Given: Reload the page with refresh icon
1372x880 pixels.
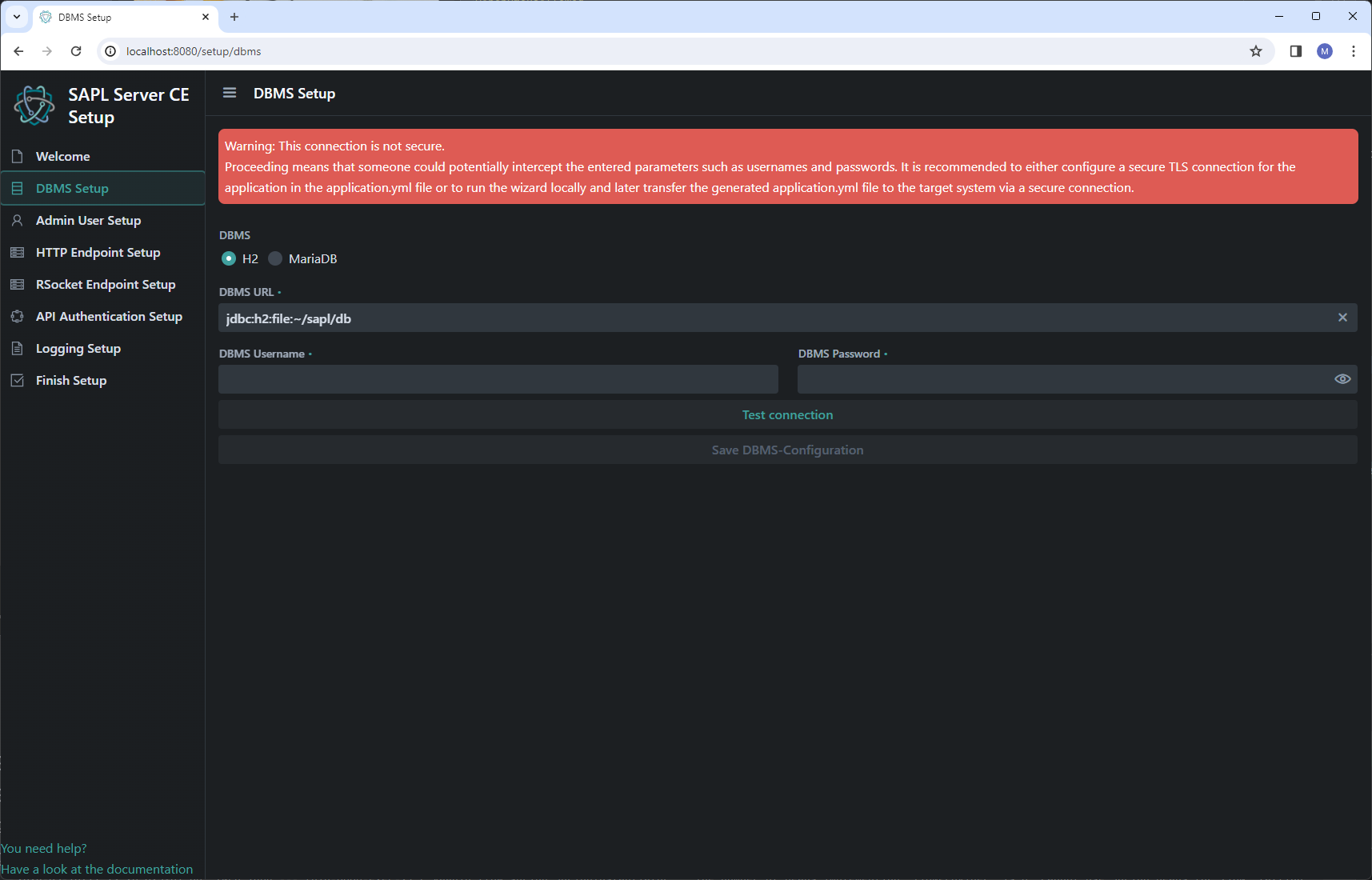Looking at the screenshot, I should click(x=76, y=51).
